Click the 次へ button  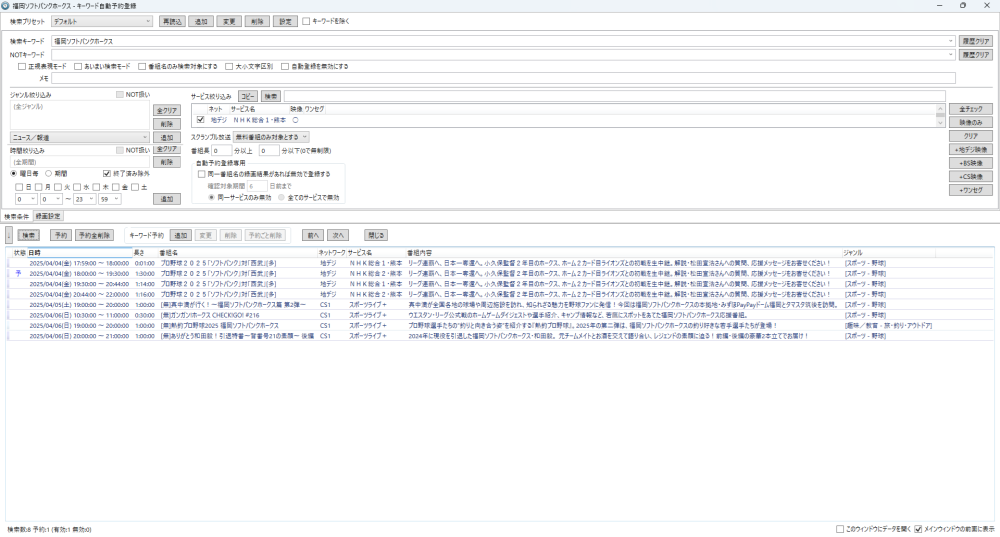coord(338,235)
